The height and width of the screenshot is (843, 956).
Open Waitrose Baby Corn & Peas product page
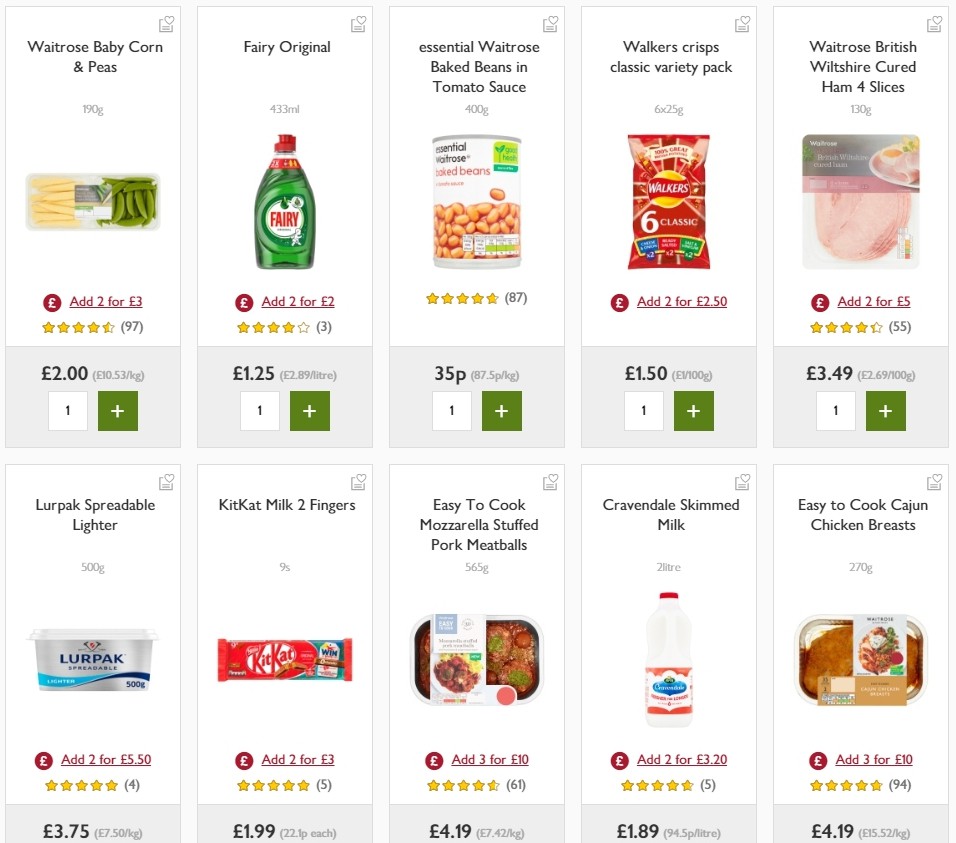point(93,57)
